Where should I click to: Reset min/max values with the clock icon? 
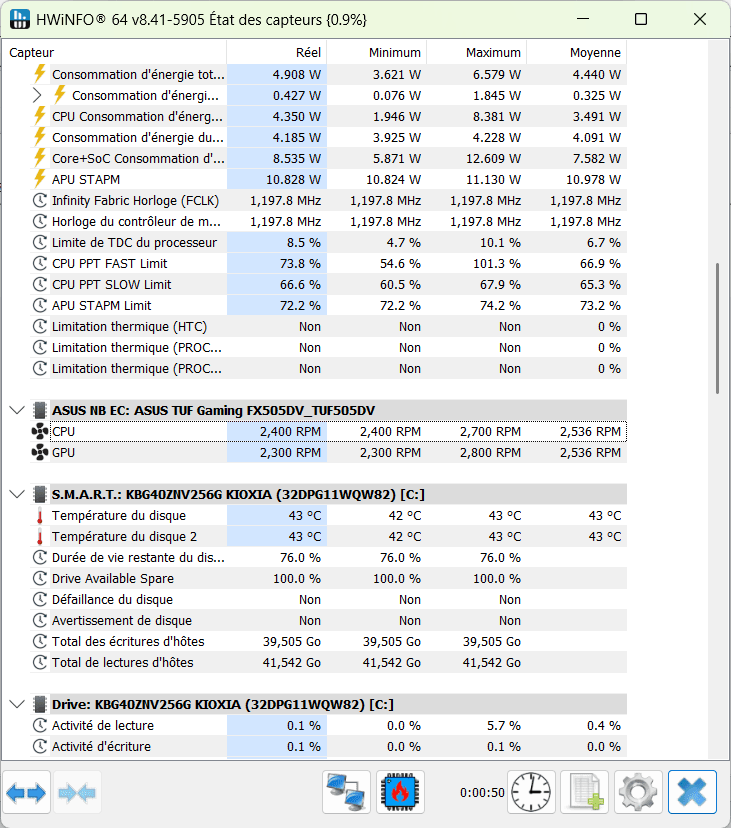pos(531,793)
